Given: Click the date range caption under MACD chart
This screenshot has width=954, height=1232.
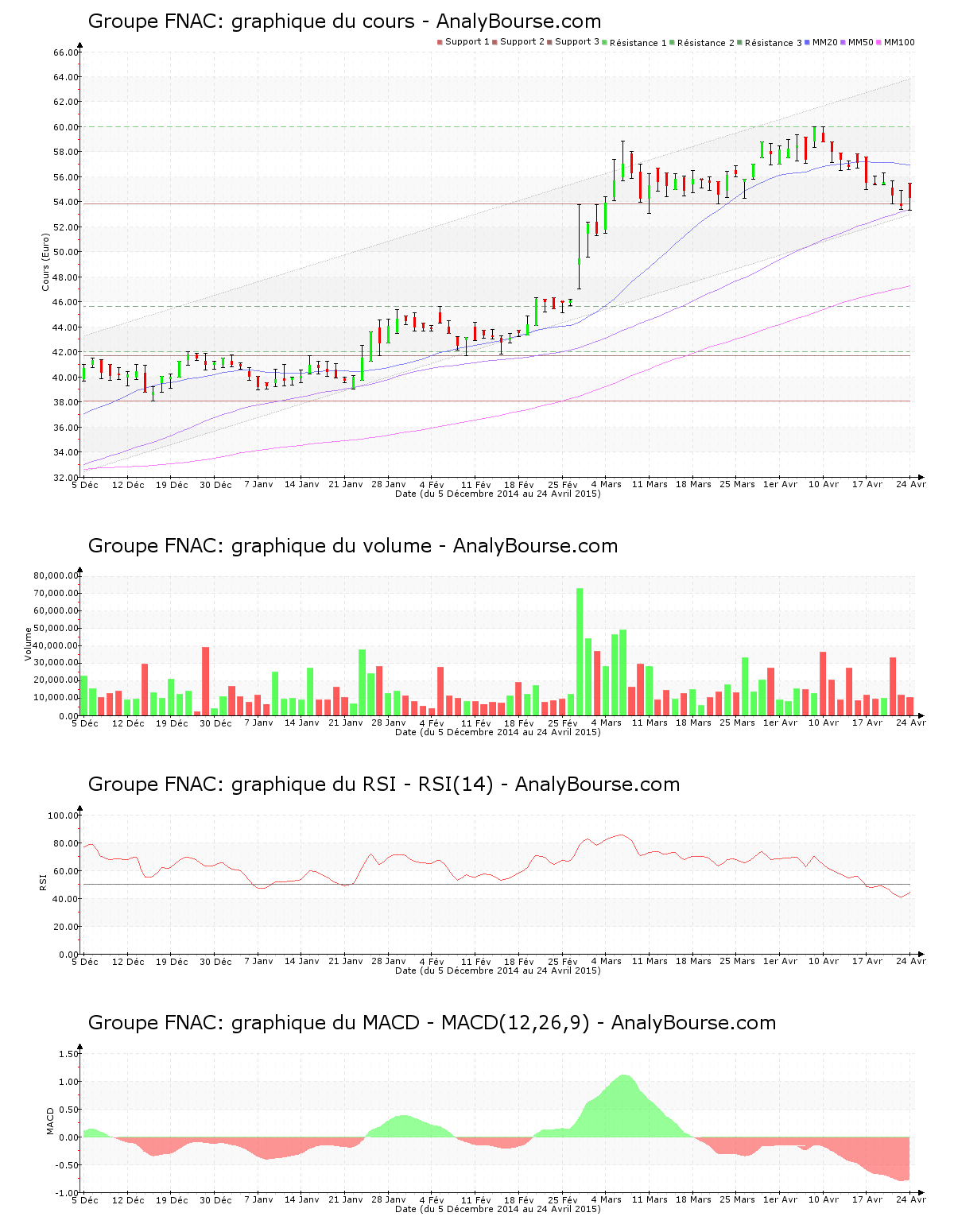Looking at the screenshot, I should pyautogui.click(x=498, y=1209).
